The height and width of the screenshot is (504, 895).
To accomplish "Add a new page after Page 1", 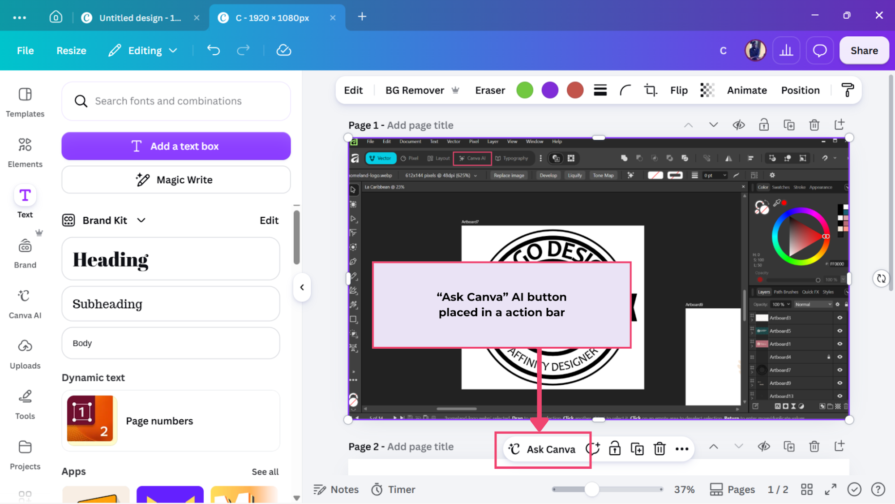I will click(839, 124).
